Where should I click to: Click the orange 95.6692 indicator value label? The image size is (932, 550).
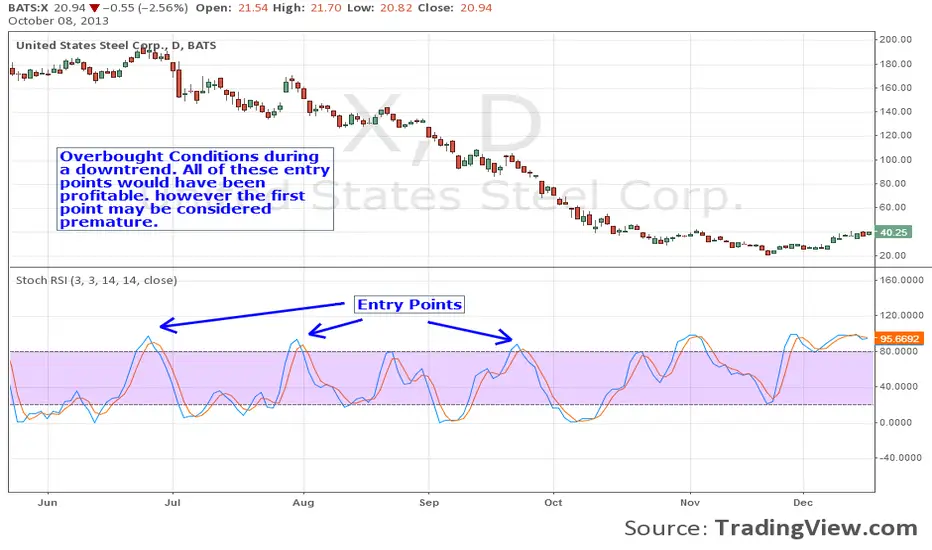[899, 338]
